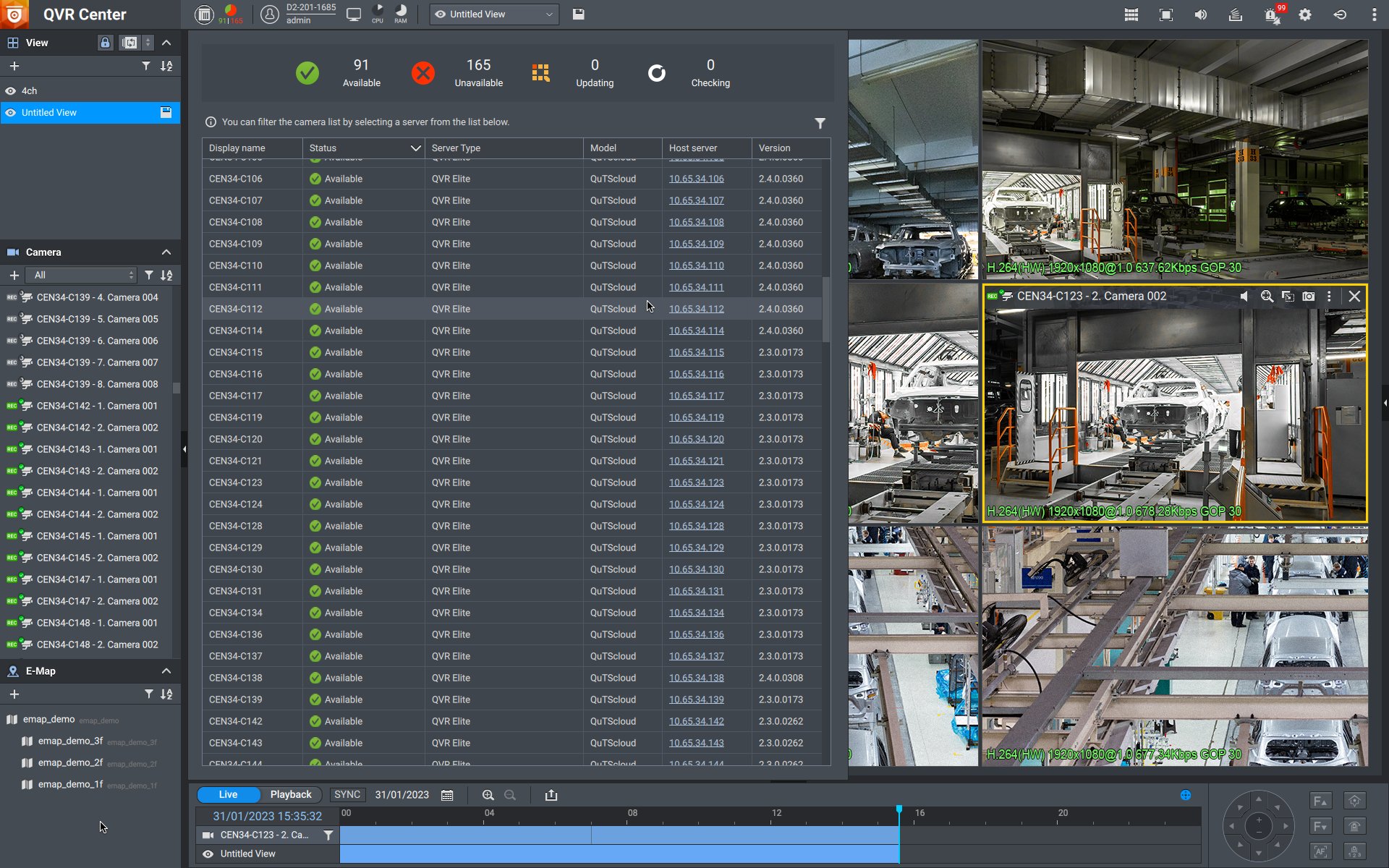Collapse the Camera panel
The height and width of the screenshot is (868, 1389).
click(x=166, y=252)
